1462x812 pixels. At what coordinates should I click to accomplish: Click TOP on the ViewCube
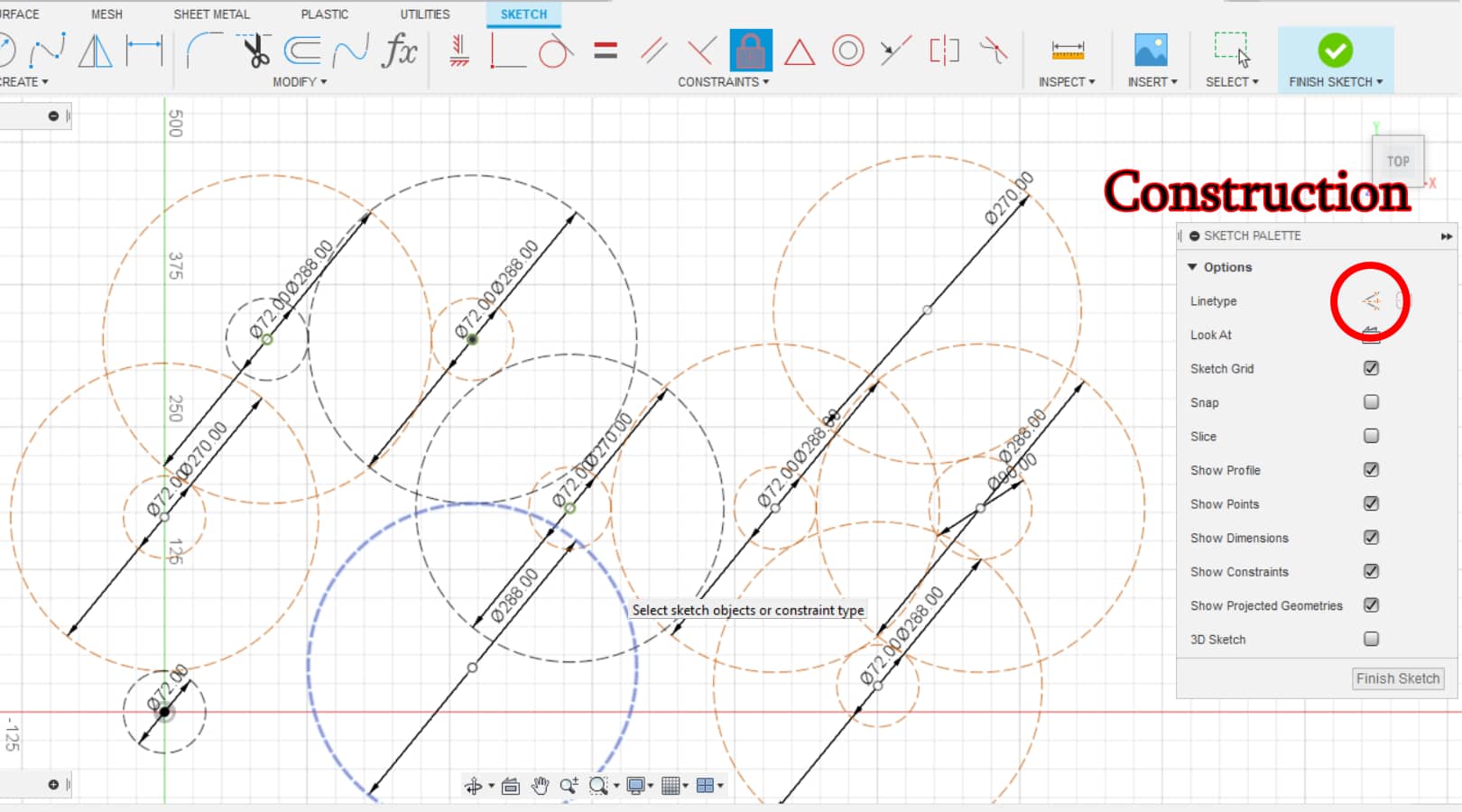pos(1397,161)
